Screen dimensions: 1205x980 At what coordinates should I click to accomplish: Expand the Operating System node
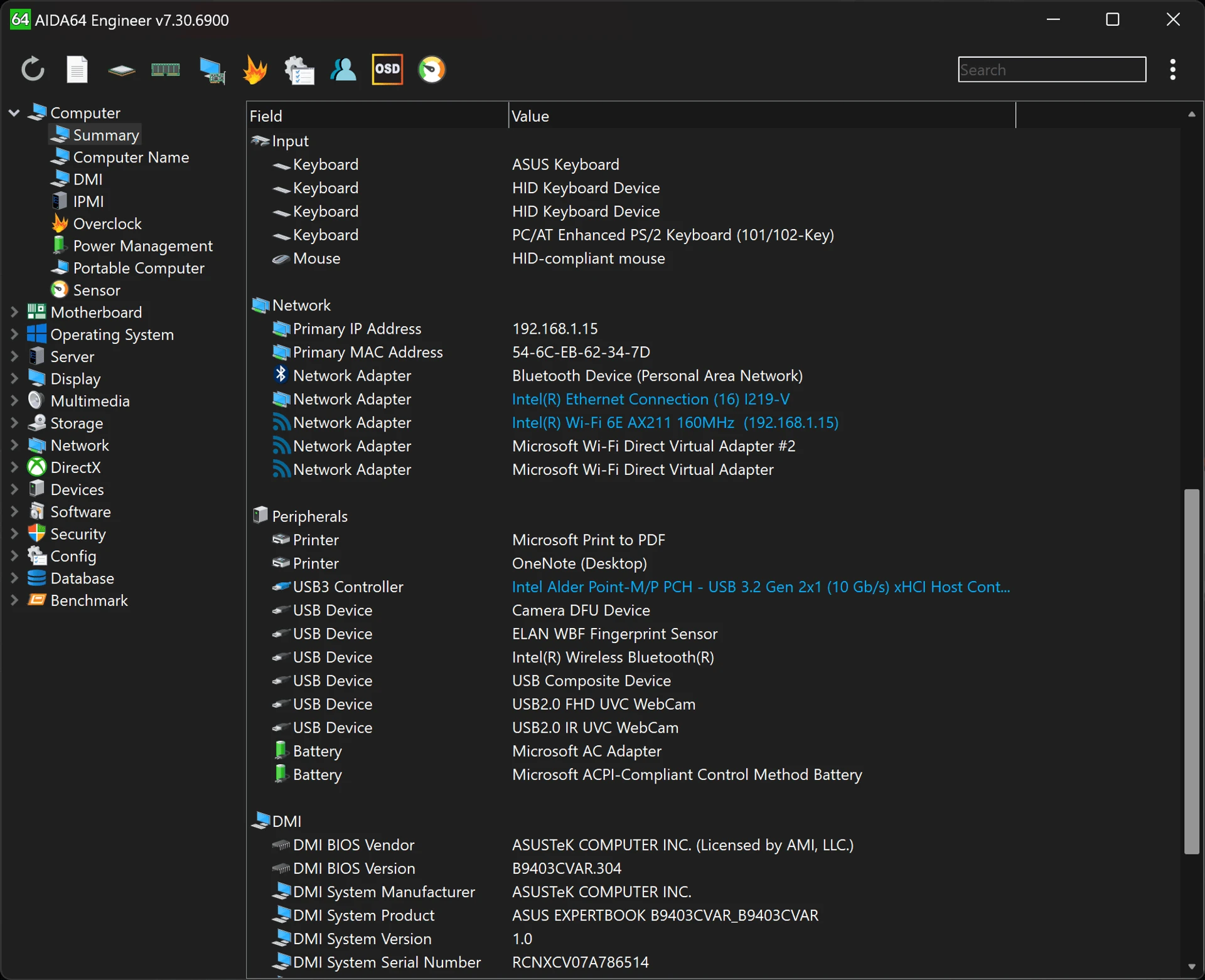click(14, 334)
